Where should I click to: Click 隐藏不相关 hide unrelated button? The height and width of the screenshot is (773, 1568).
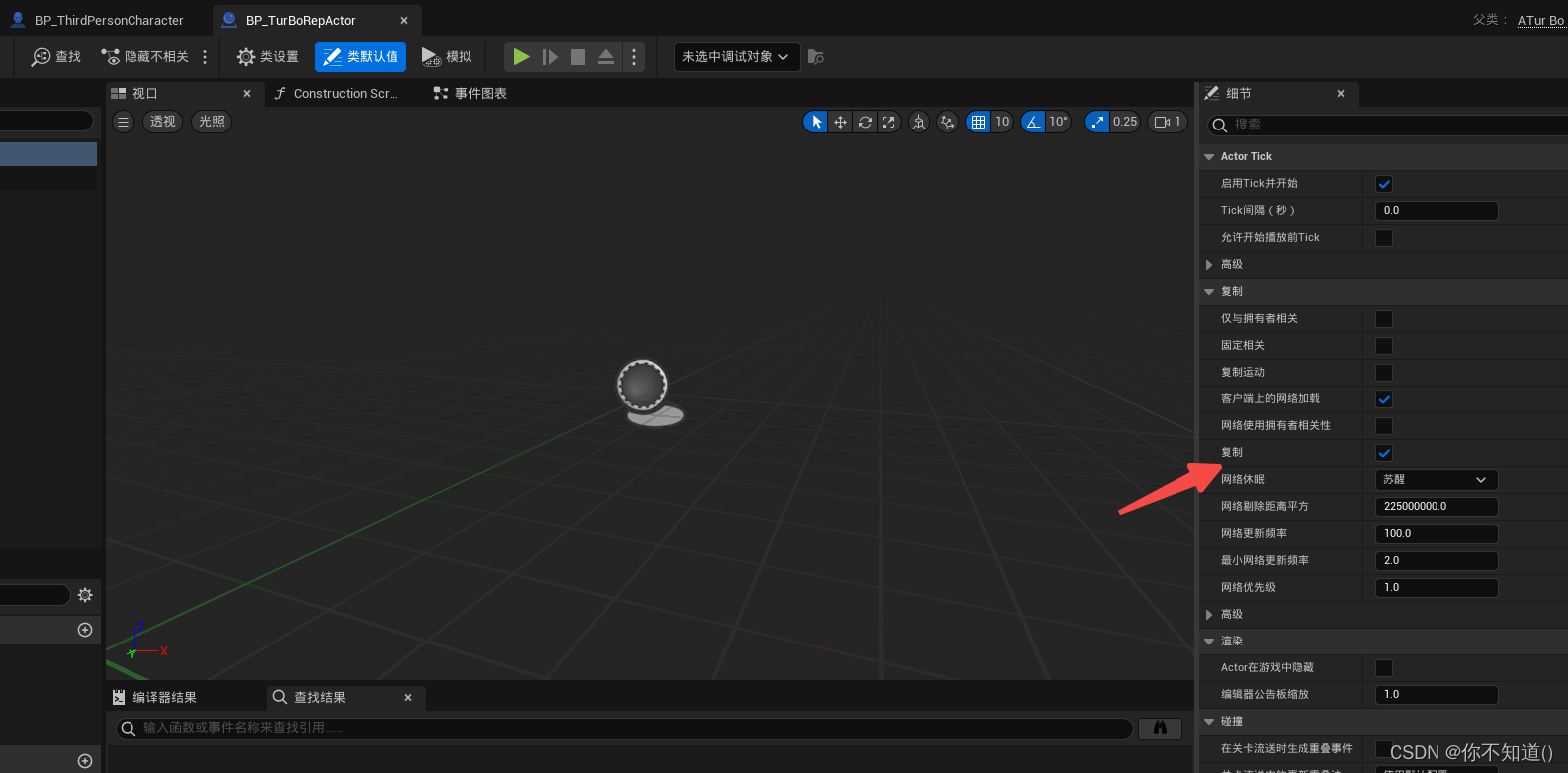[145, 57]
